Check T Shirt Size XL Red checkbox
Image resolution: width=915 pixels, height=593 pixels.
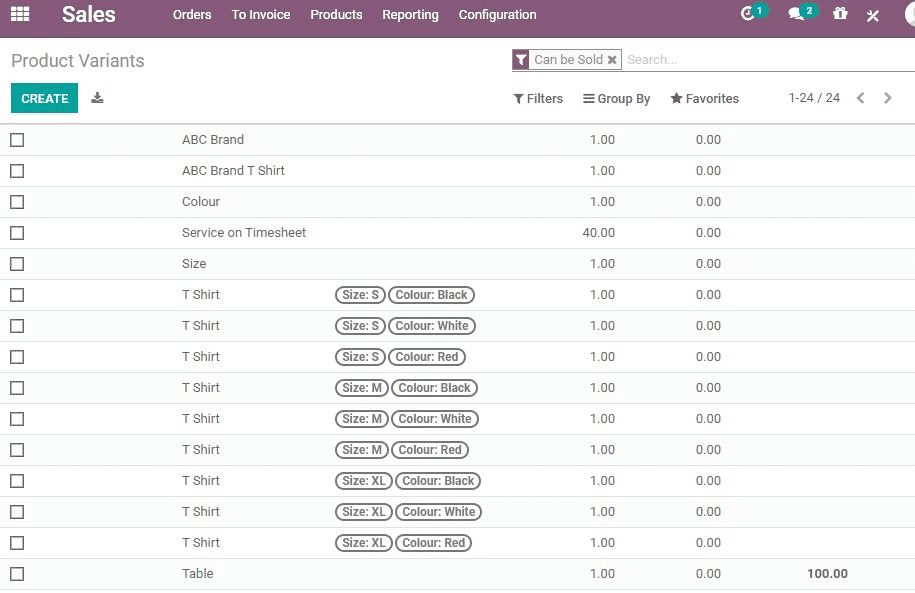pyautogui.click(x=17, y=543)
